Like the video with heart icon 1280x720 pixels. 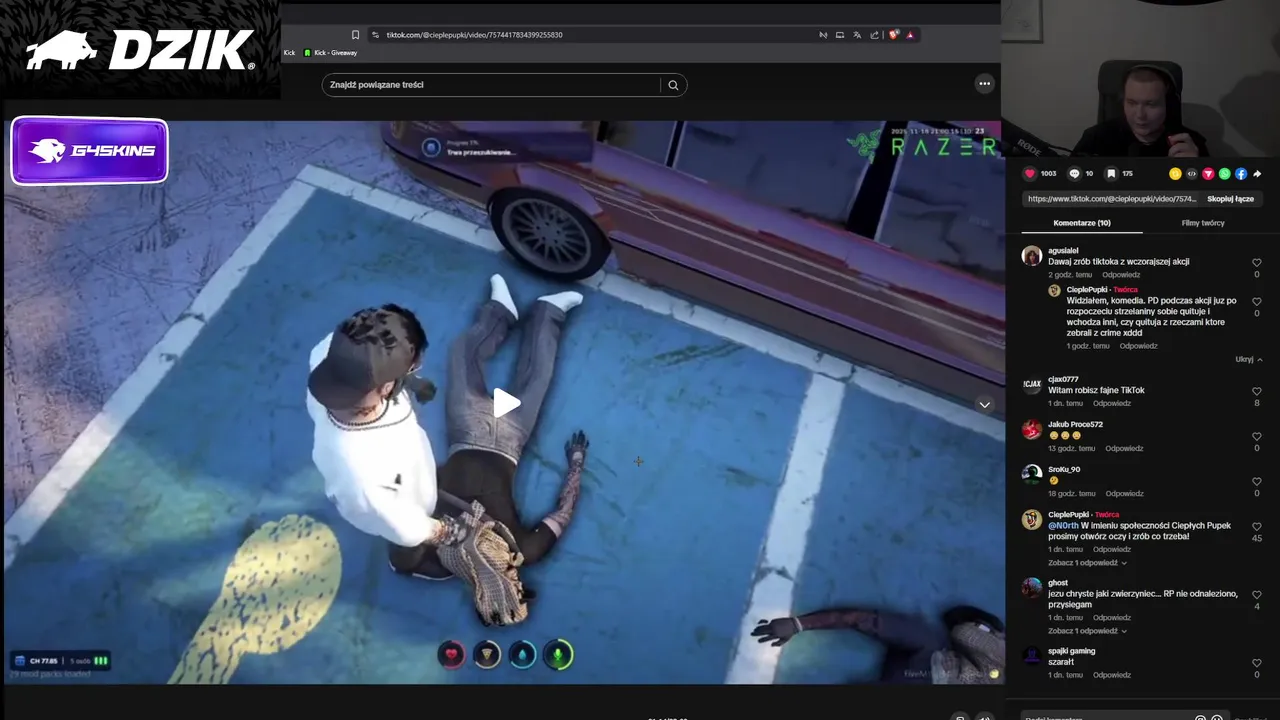click(1030, 174)
